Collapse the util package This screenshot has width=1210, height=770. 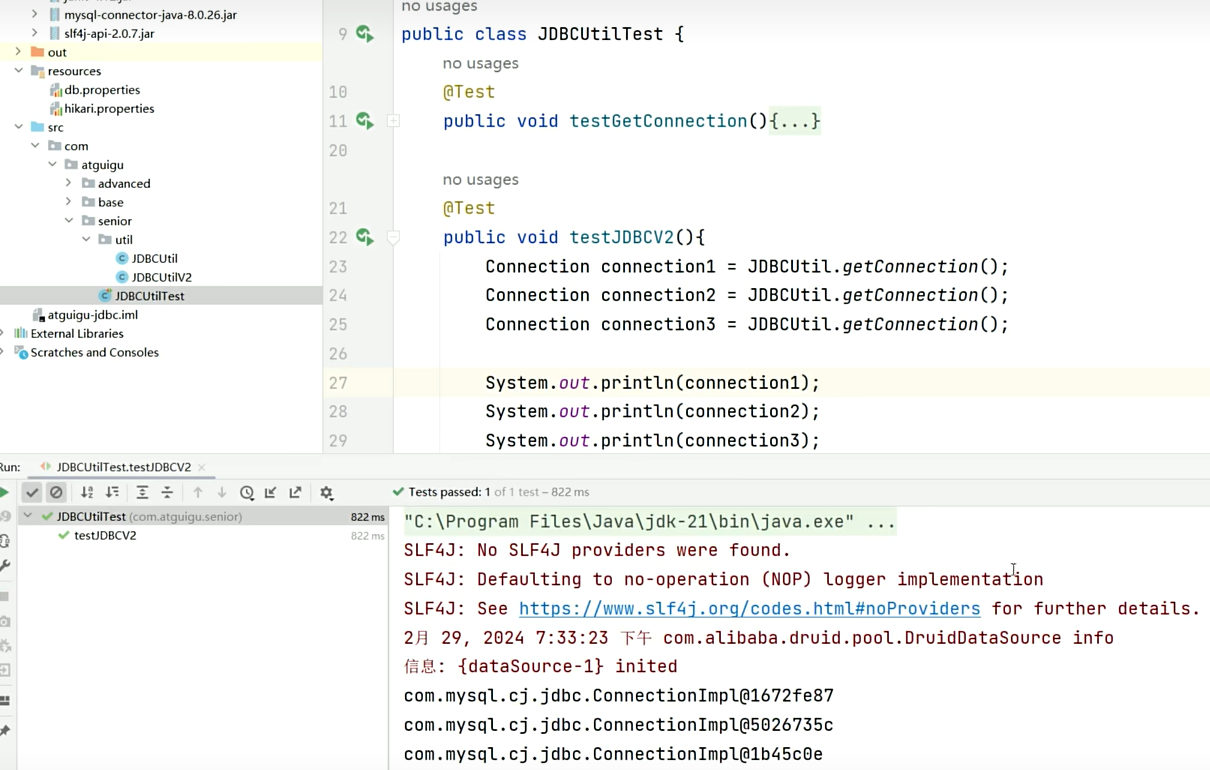point(86,240)
